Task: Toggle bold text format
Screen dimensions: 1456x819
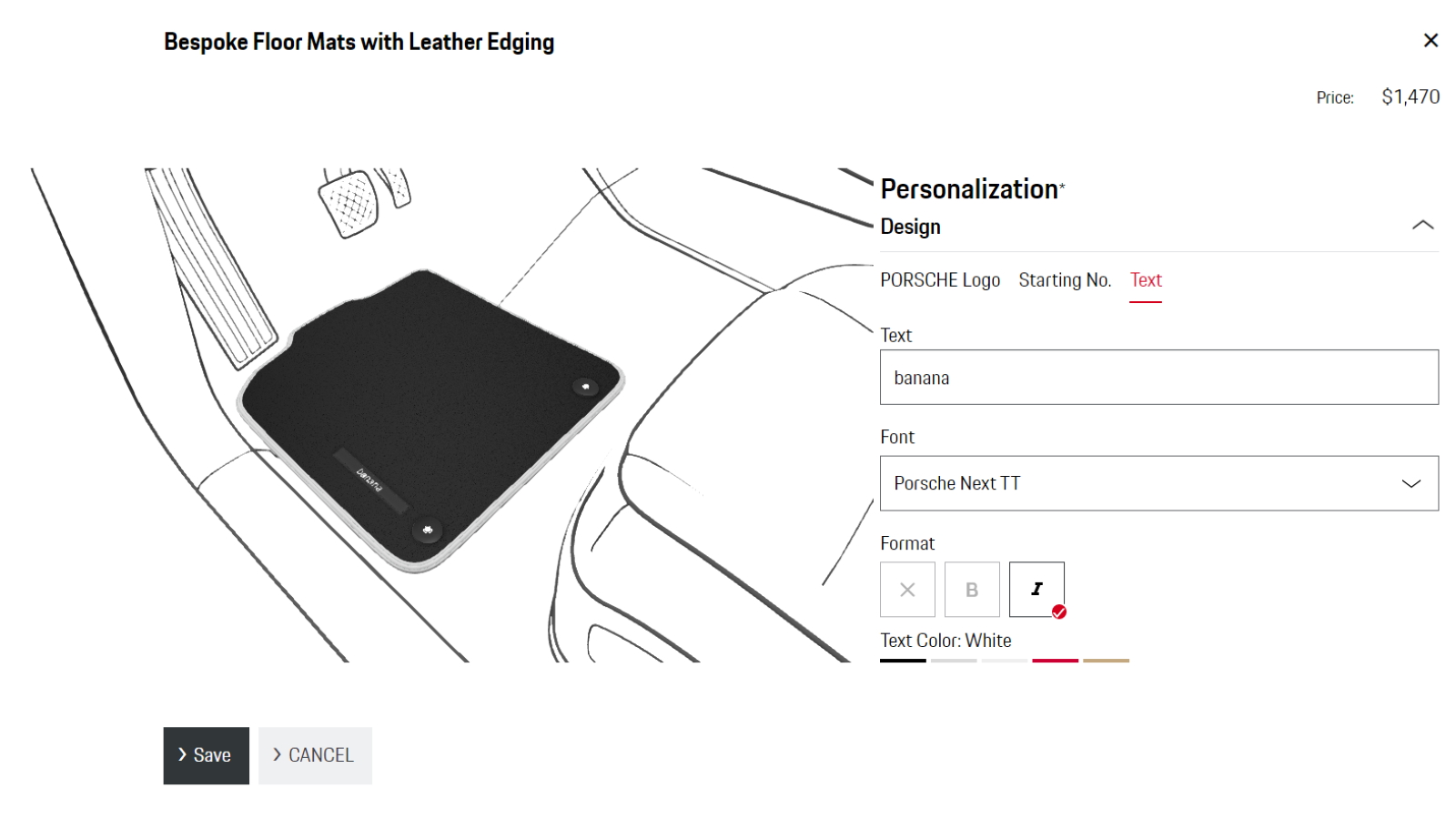Action: pos(972,590)
